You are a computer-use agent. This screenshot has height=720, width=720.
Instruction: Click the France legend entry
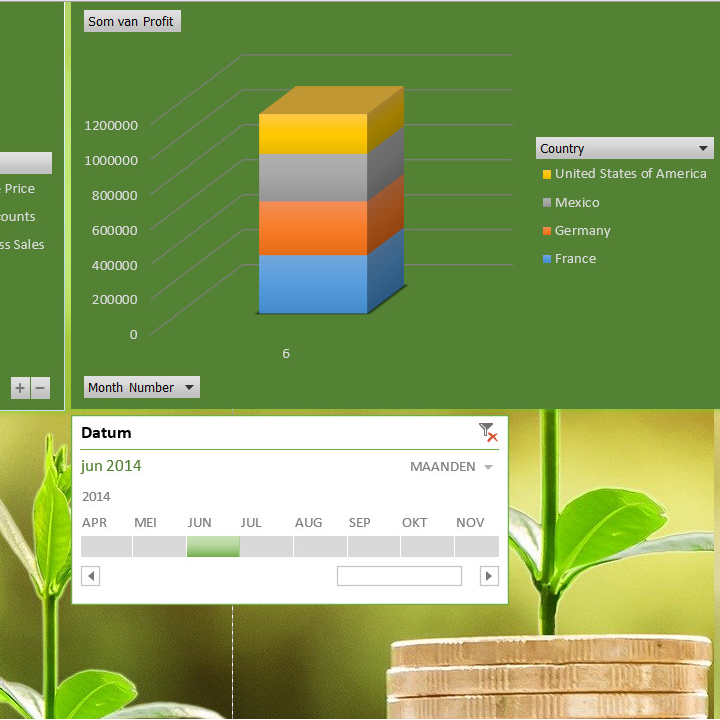pos(575,259)
